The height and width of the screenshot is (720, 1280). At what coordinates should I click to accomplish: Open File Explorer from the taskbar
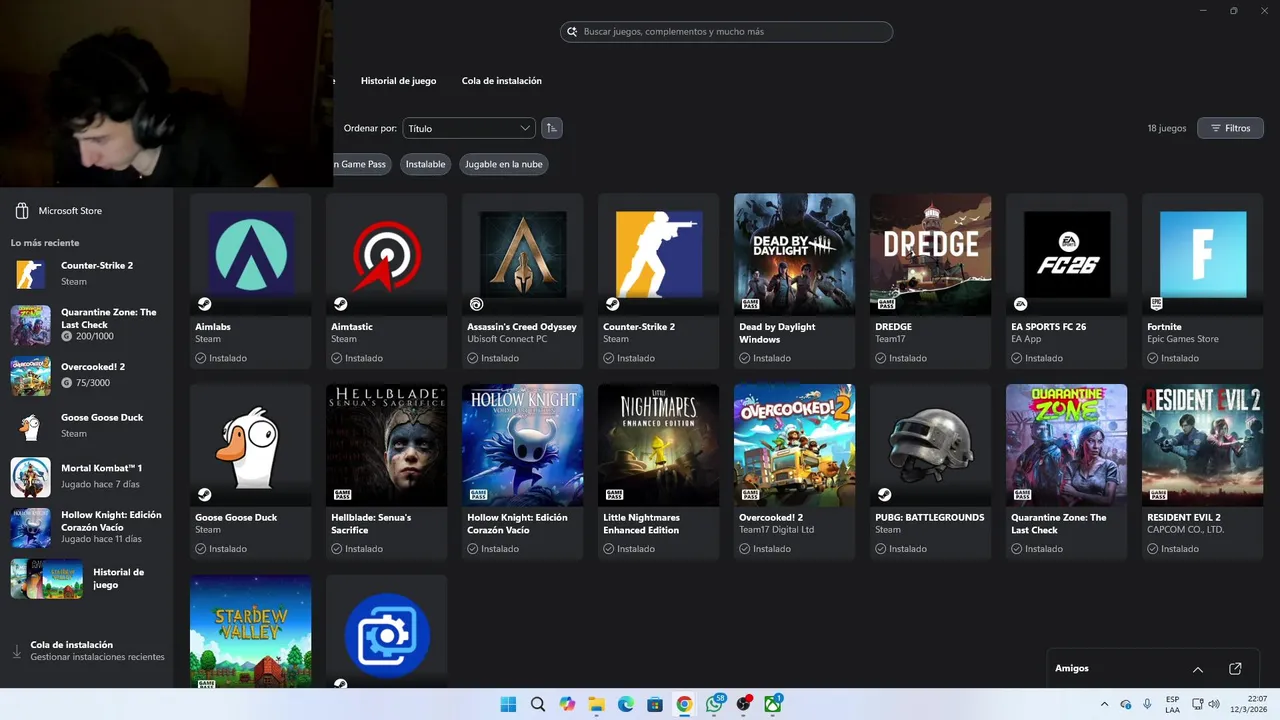click(596, 704)
